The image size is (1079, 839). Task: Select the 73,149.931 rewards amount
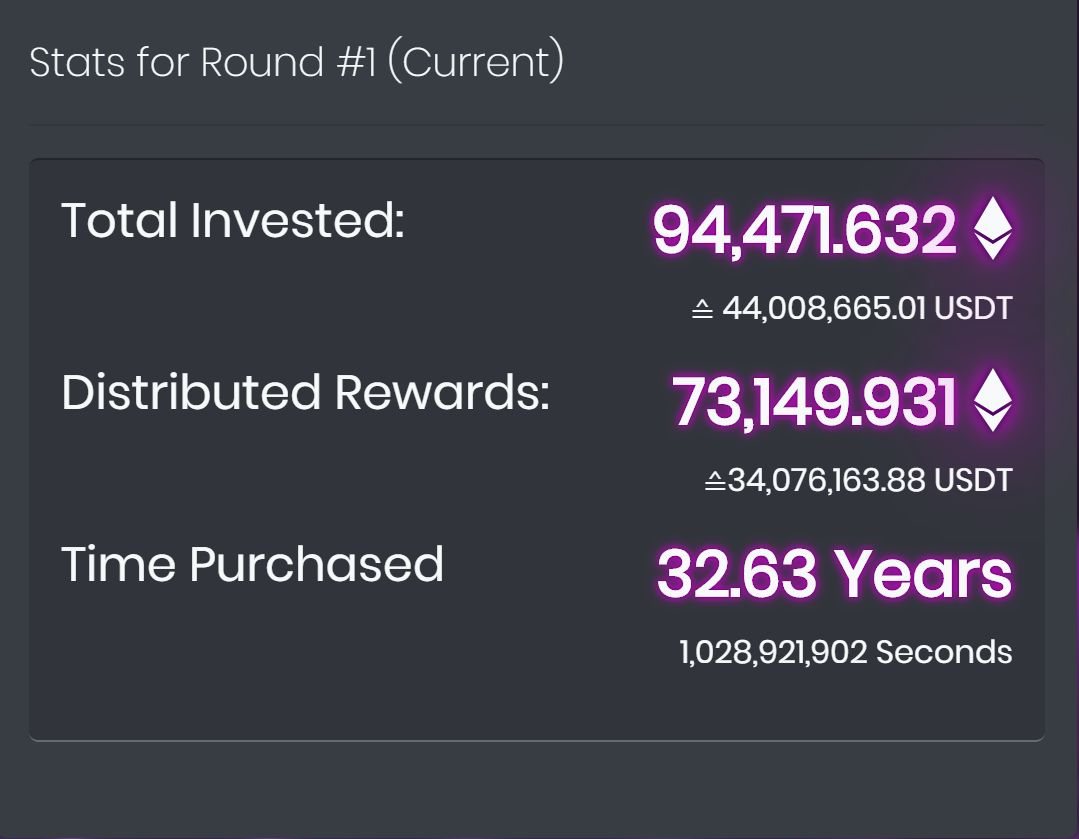pos(814,402)
